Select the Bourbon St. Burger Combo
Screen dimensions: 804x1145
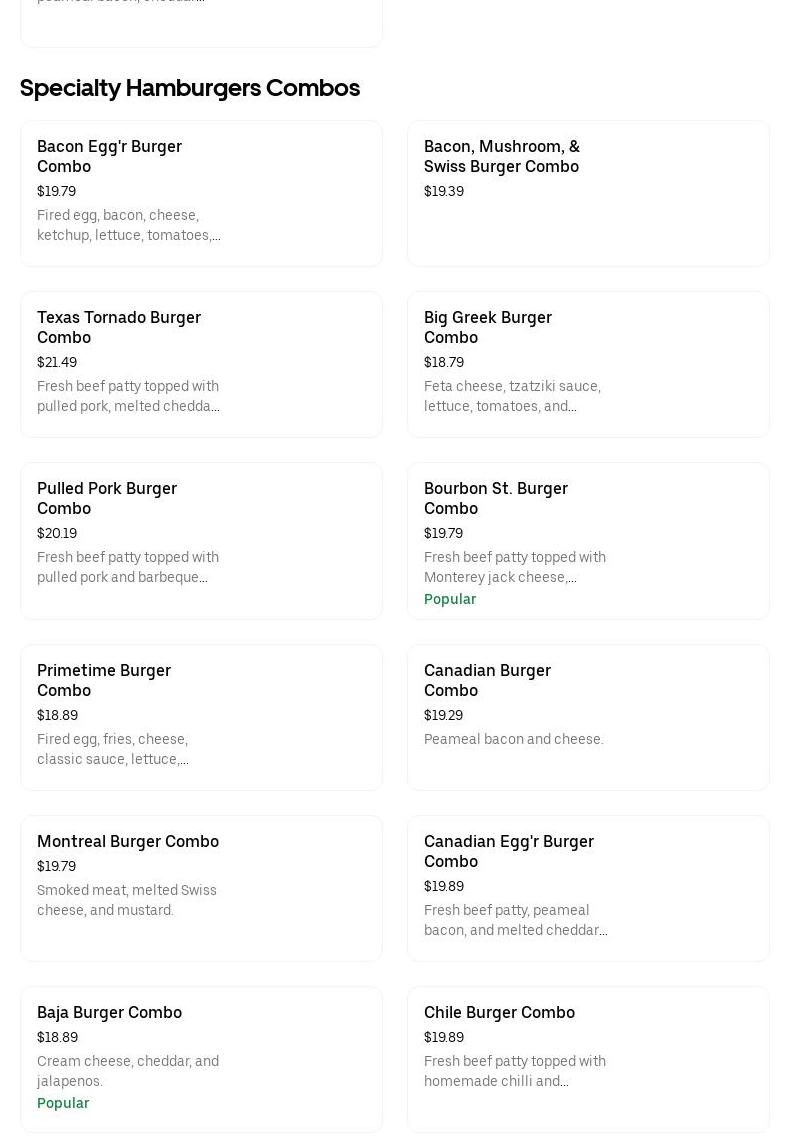pos(495,498)
